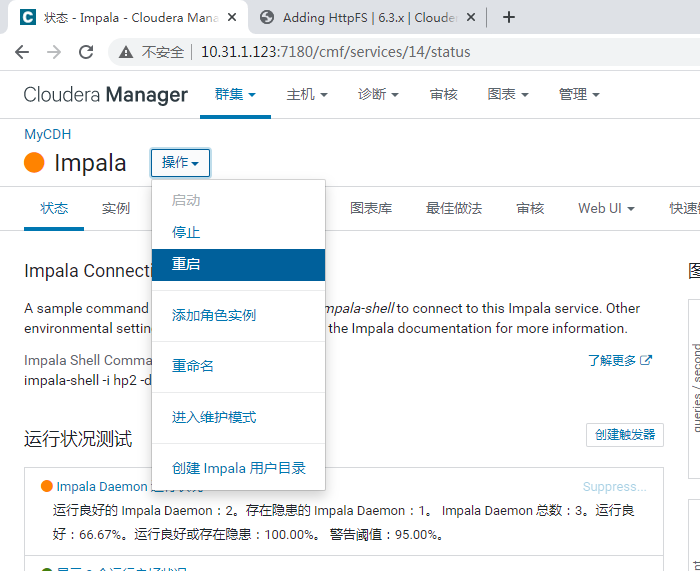Click the Impala service title text
Screen dimensions: 700x571
click(x=90, y=163)
